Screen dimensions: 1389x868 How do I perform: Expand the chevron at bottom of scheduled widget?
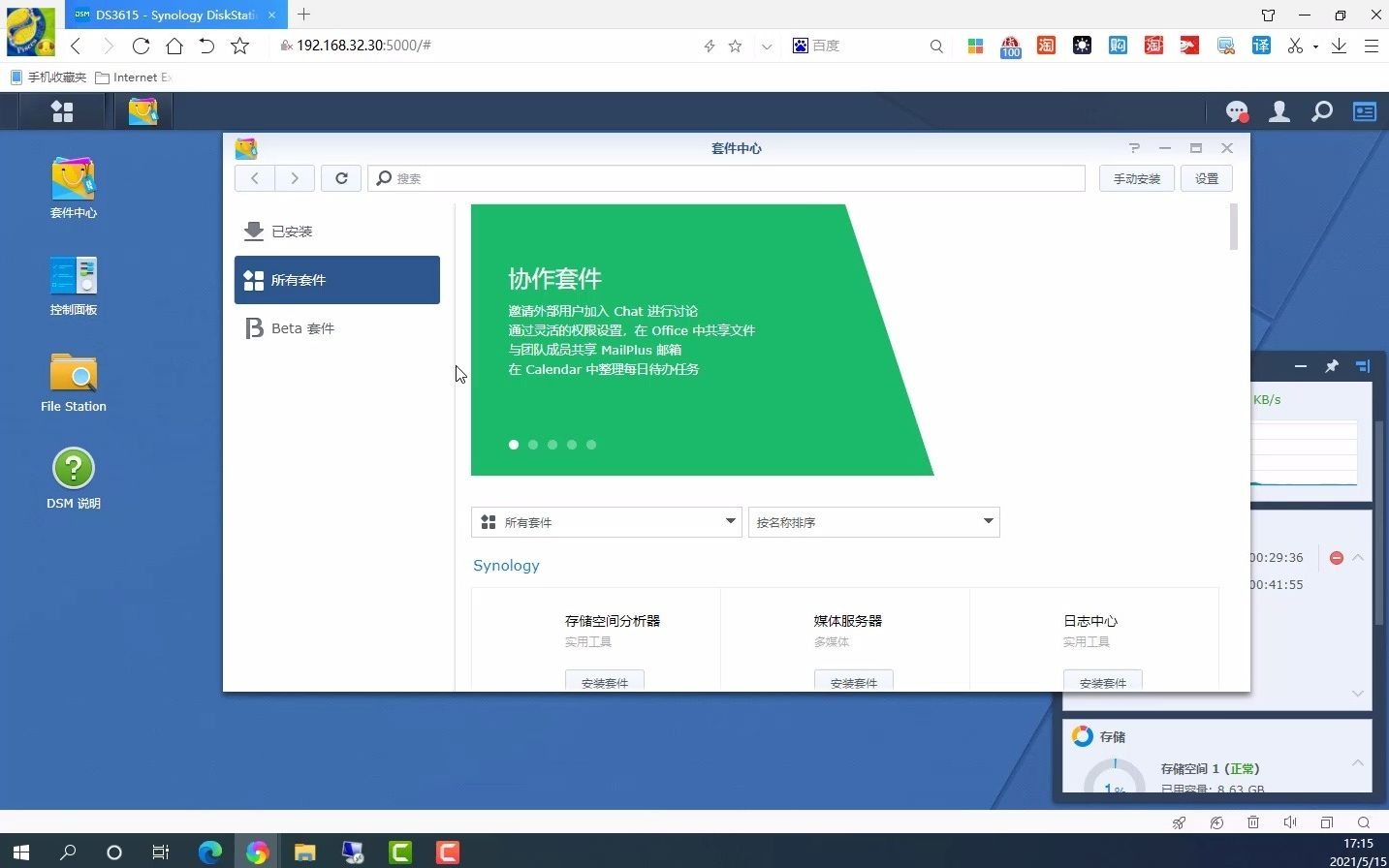coord(1358,694)
